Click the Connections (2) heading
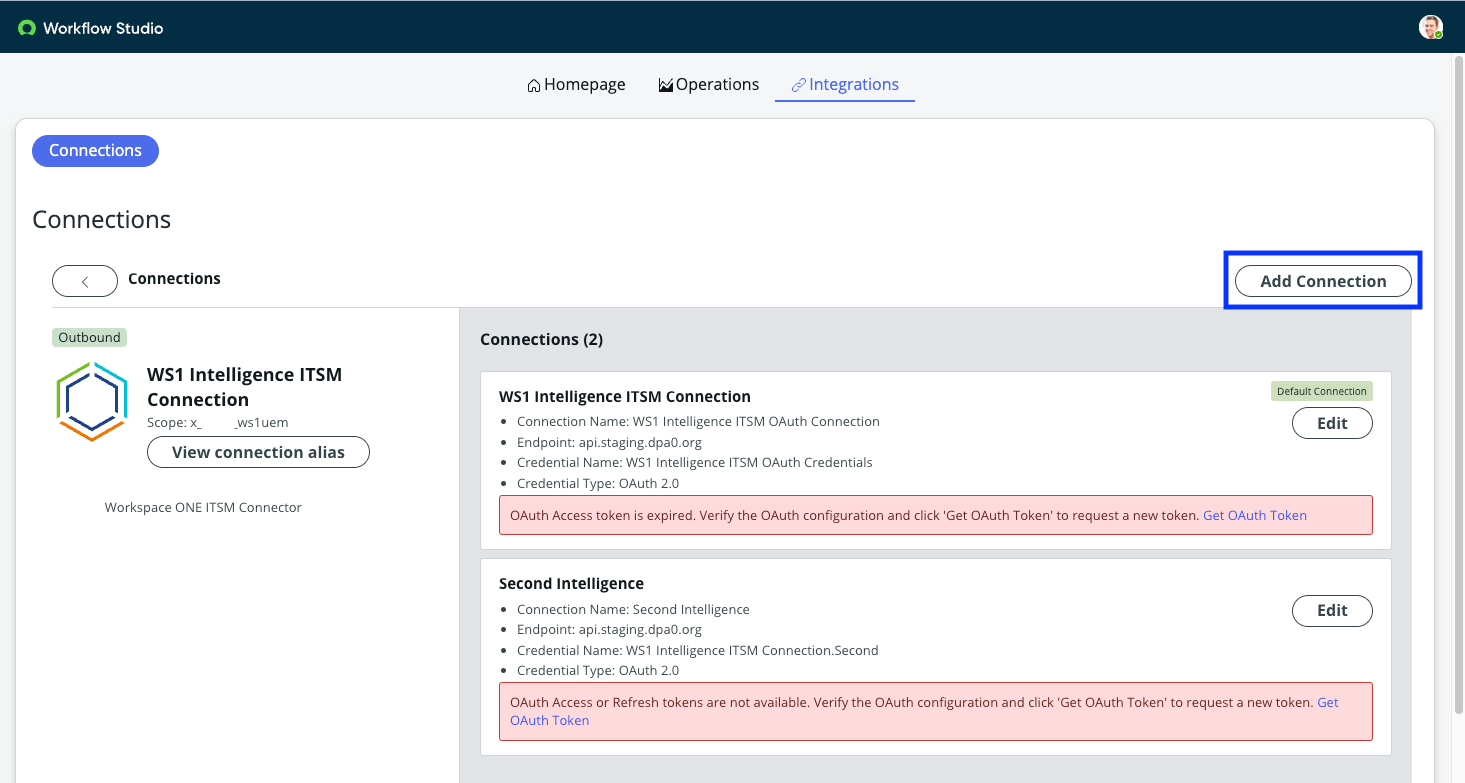Viewport: 1465px width, 783px height. [x=541, y=339]
